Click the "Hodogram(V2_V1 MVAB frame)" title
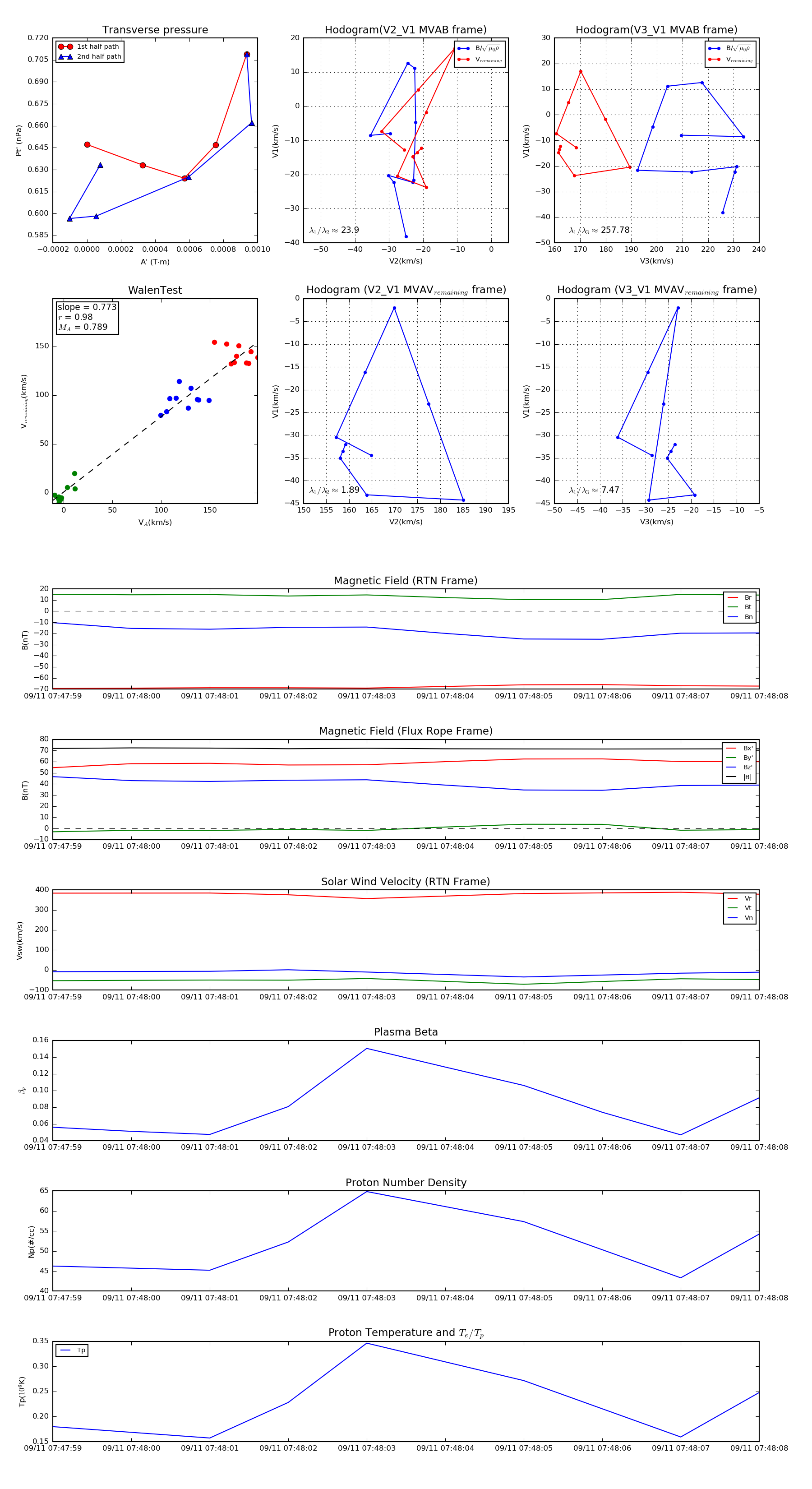This screenshot has height=1489, width=812. click(406, 30)
